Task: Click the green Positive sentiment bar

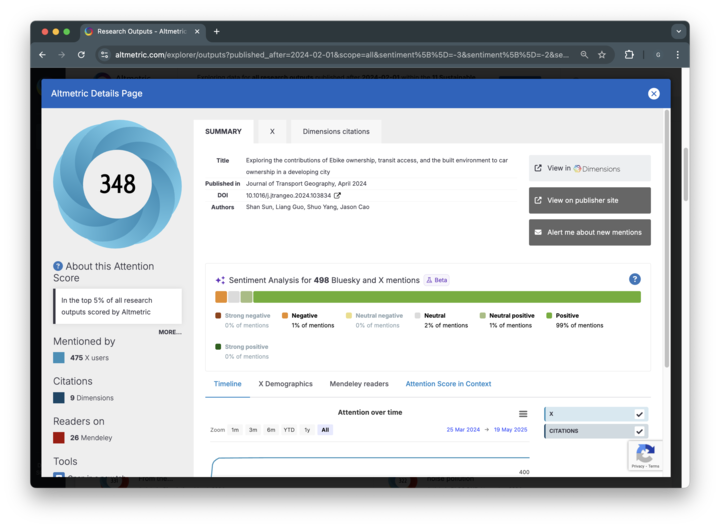Action: tap(446, 297)
